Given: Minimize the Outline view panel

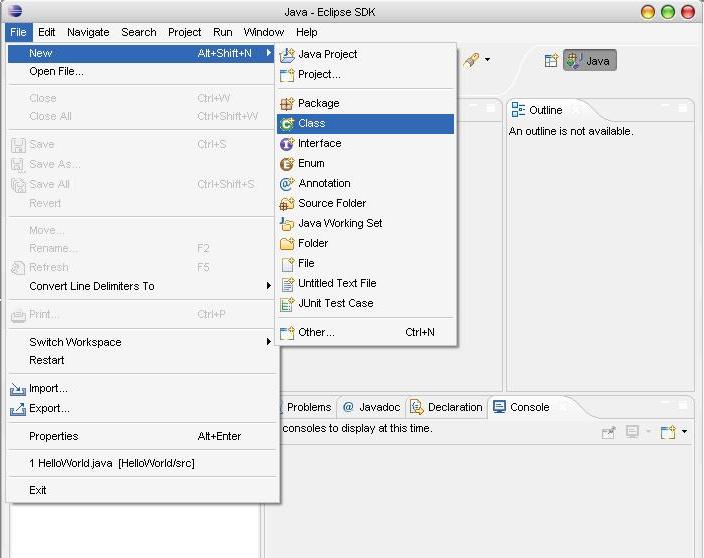Looking at the screenshot, I should click(665, 107).
